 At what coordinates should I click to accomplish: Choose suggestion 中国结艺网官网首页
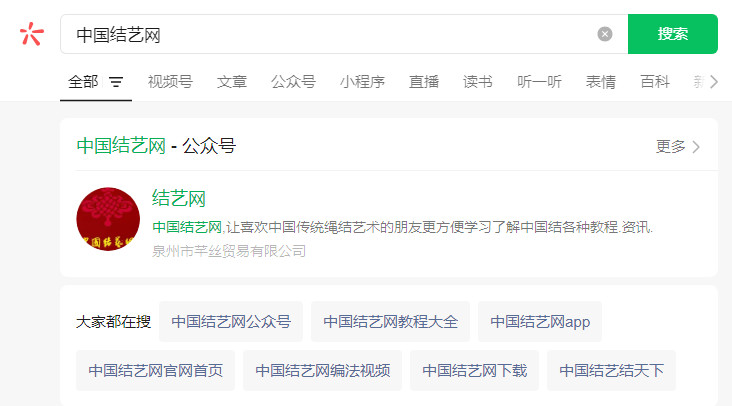coord(155,371)
